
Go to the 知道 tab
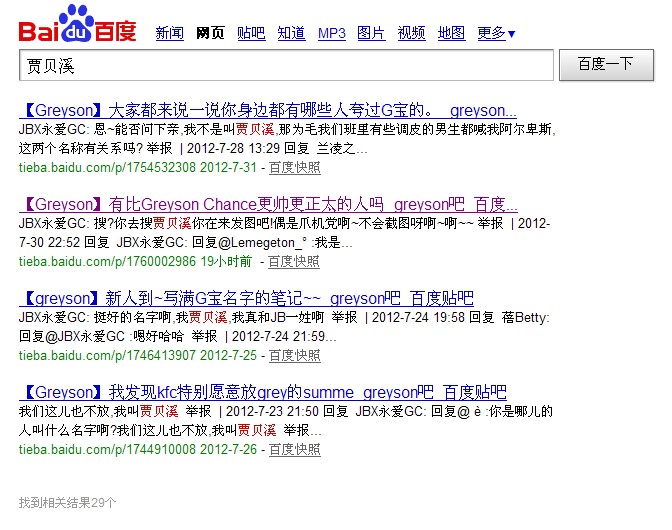click(x=291, y=33)
